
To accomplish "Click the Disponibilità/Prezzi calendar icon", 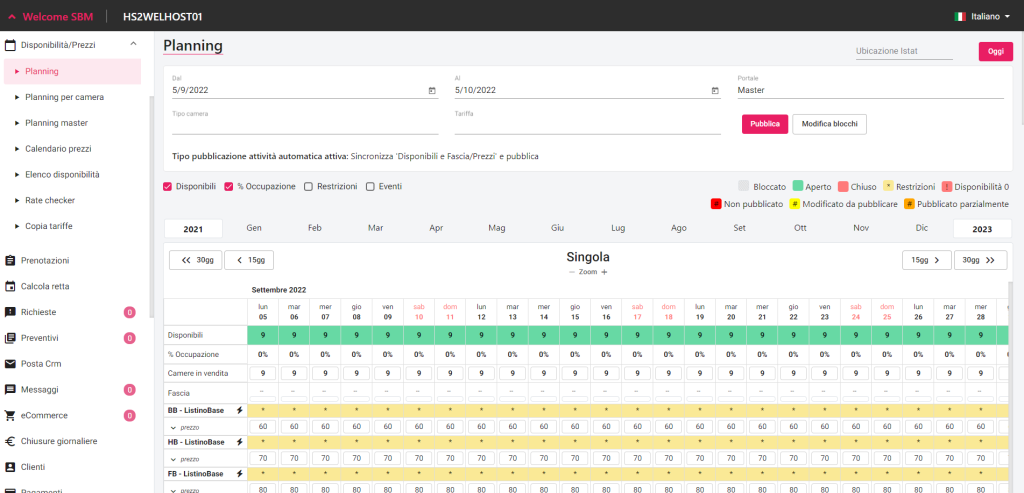I will tap(10, 45).
